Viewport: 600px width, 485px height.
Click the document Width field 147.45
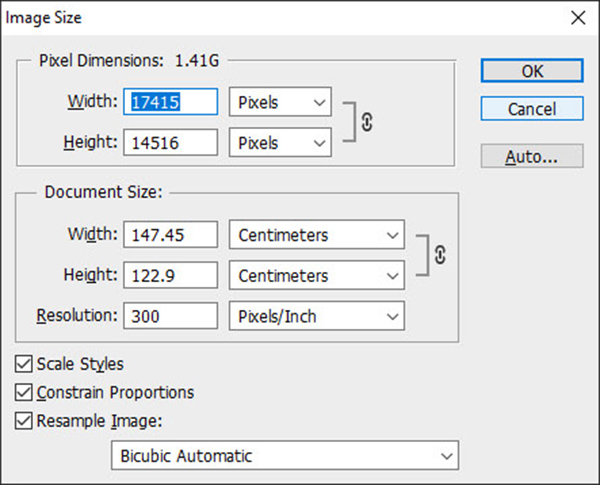[x=171, y=234]
